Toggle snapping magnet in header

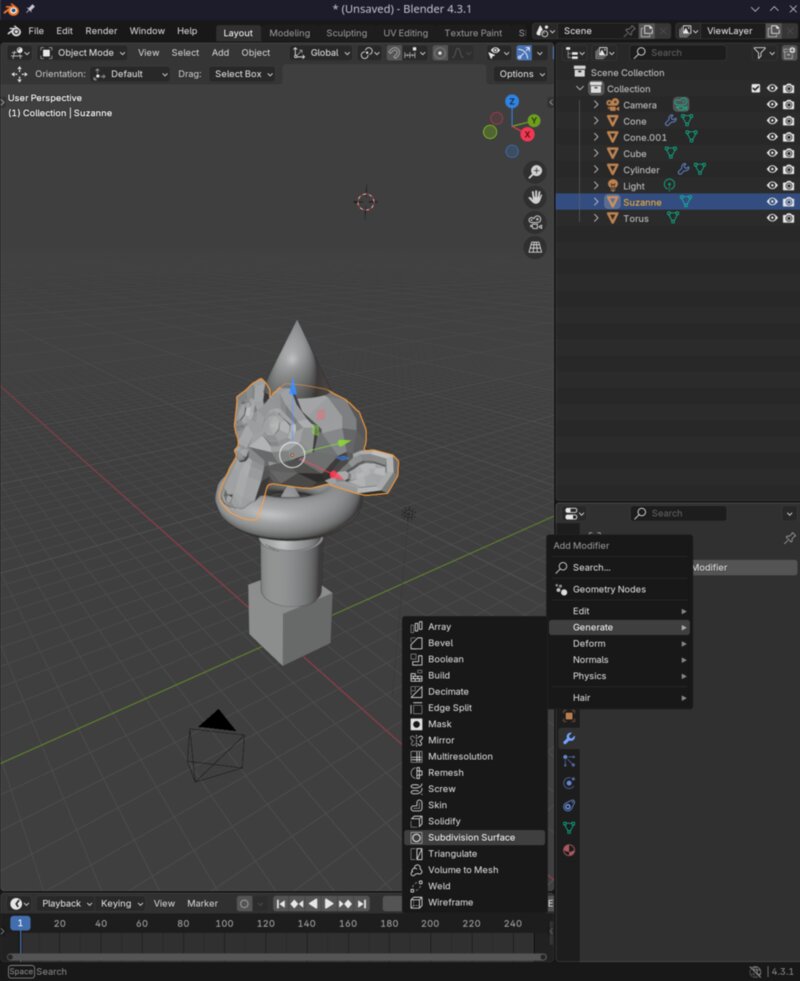(x=394, y=53)
